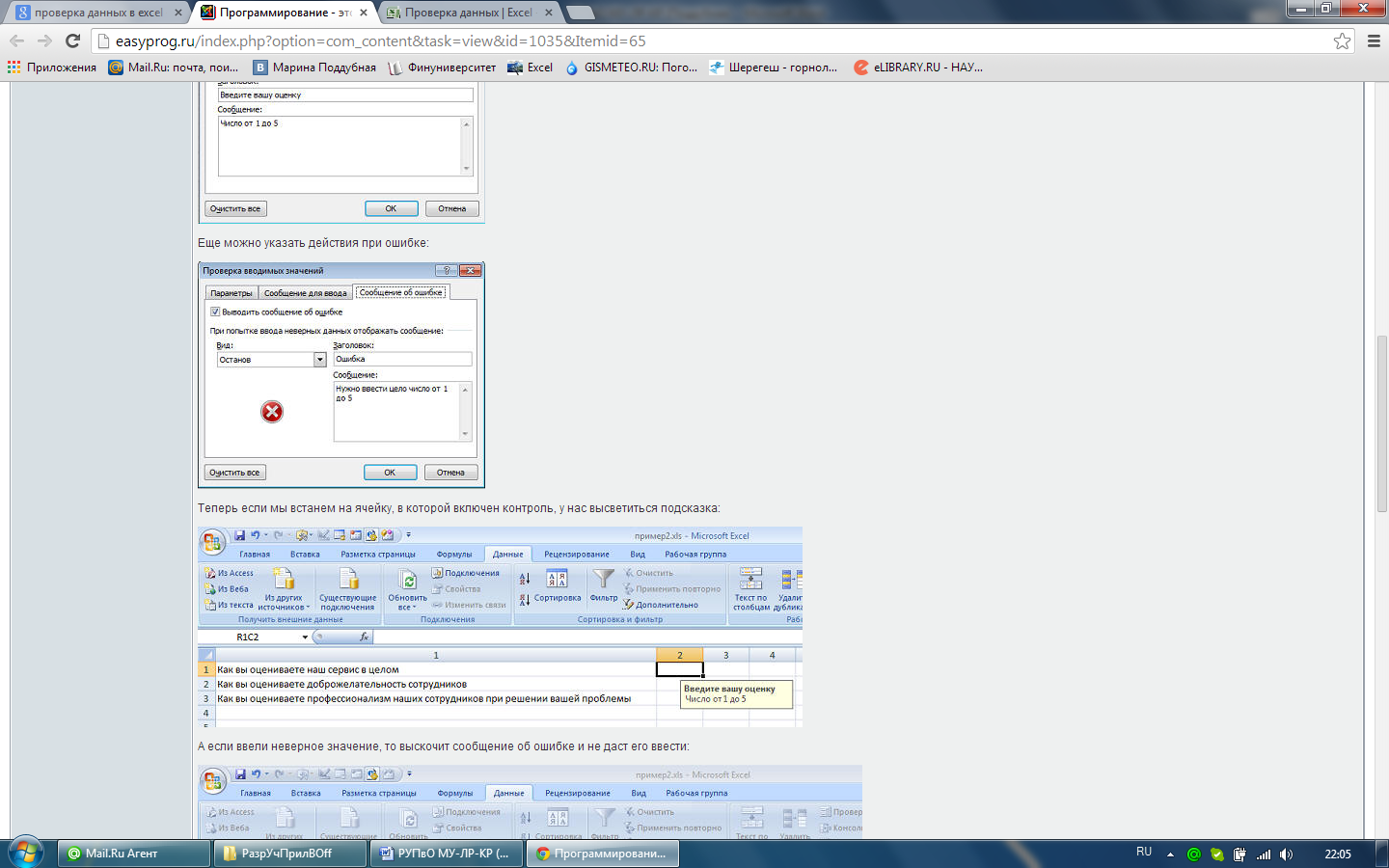Click Дополнительно in first ribbon filter group
Viewport: 1389px width, 868px height.
coord(661,605)
